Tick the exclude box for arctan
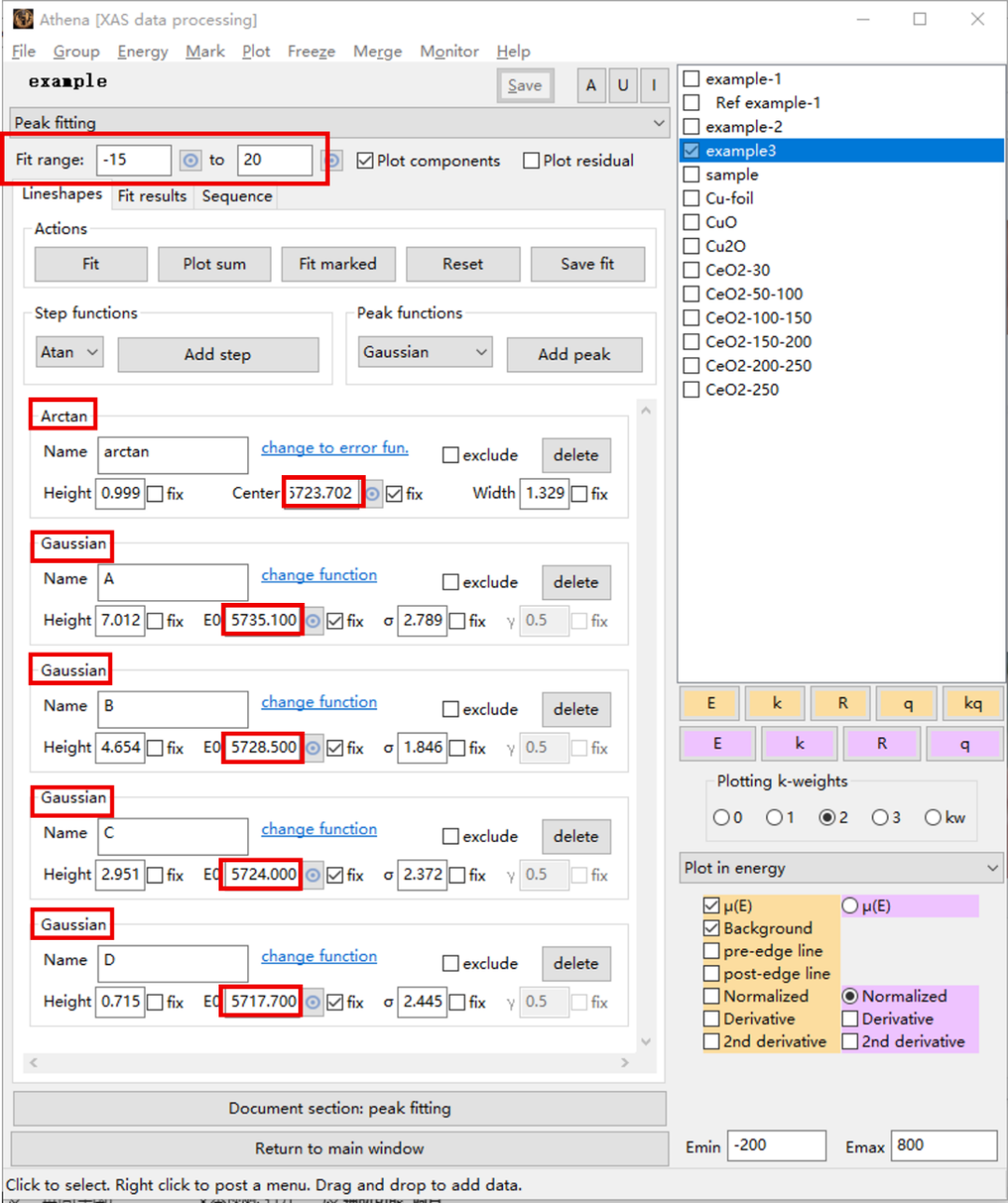Screen dimensions: 1008x1203 tap(450, 455)
